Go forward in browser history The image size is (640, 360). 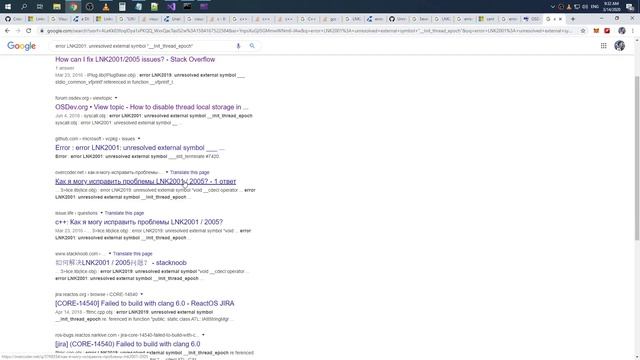click(x=18, y=31)
